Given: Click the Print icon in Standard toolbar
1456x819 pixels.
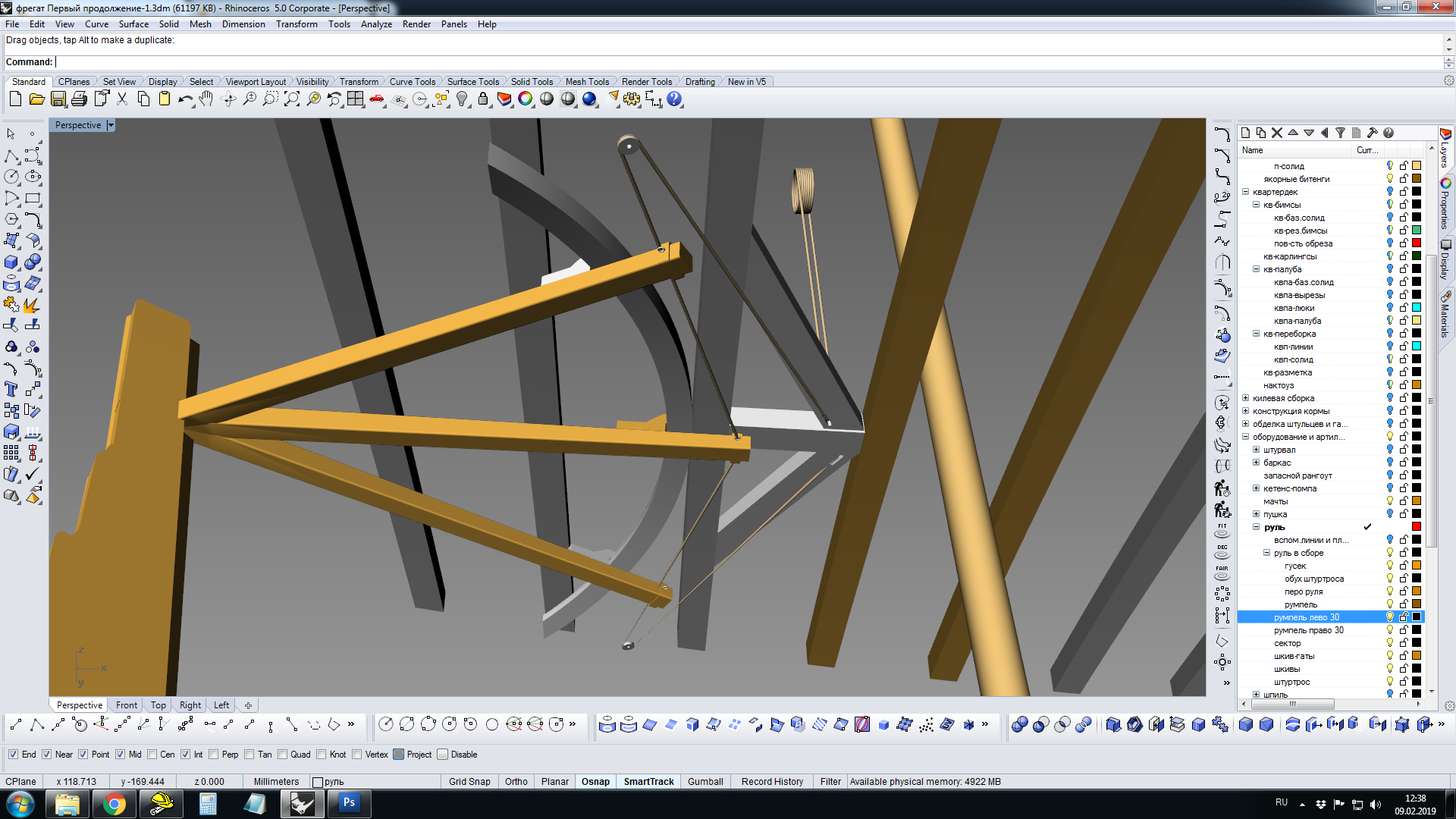Looking at the screenshot, I should point(79,99).
